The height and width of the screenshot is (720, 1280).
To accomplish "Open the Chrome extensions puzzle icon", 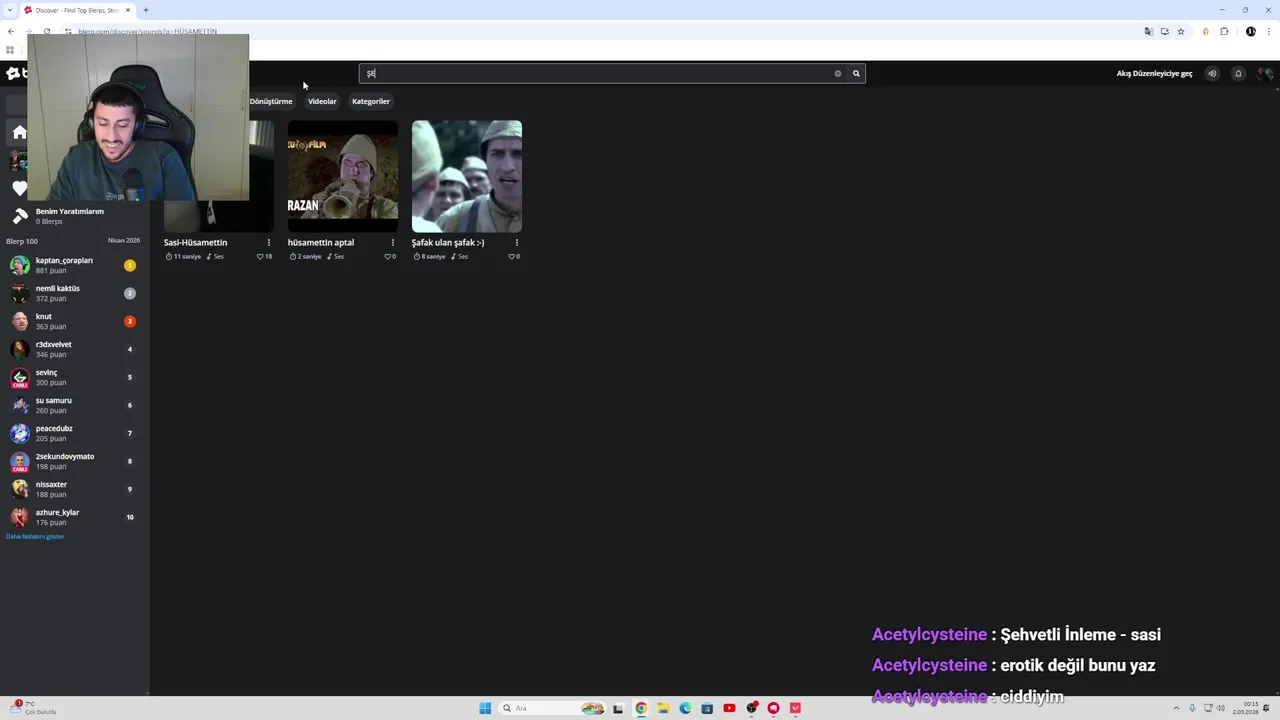I will 1224,31.
